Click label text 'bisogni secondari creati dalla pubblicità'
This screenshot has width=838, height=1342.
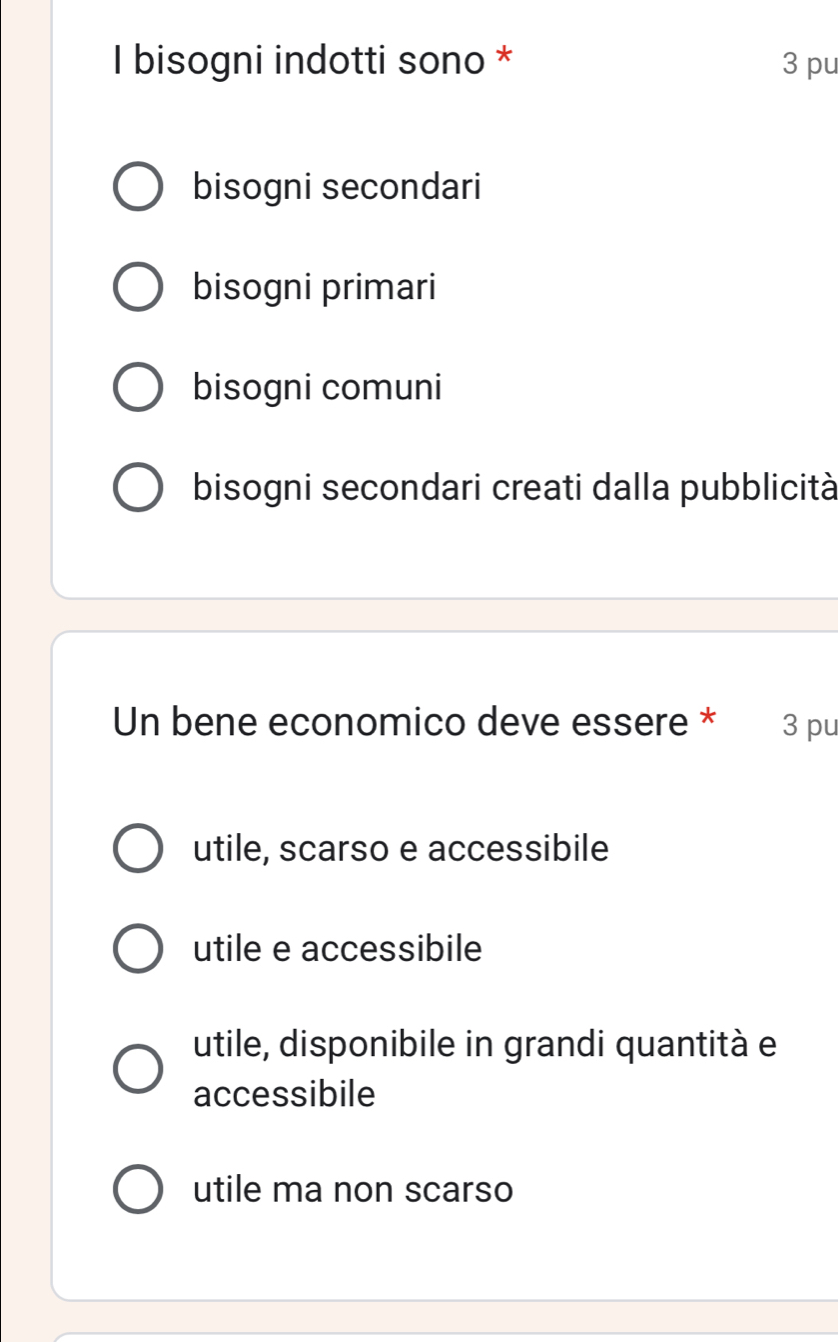(514, 487)
